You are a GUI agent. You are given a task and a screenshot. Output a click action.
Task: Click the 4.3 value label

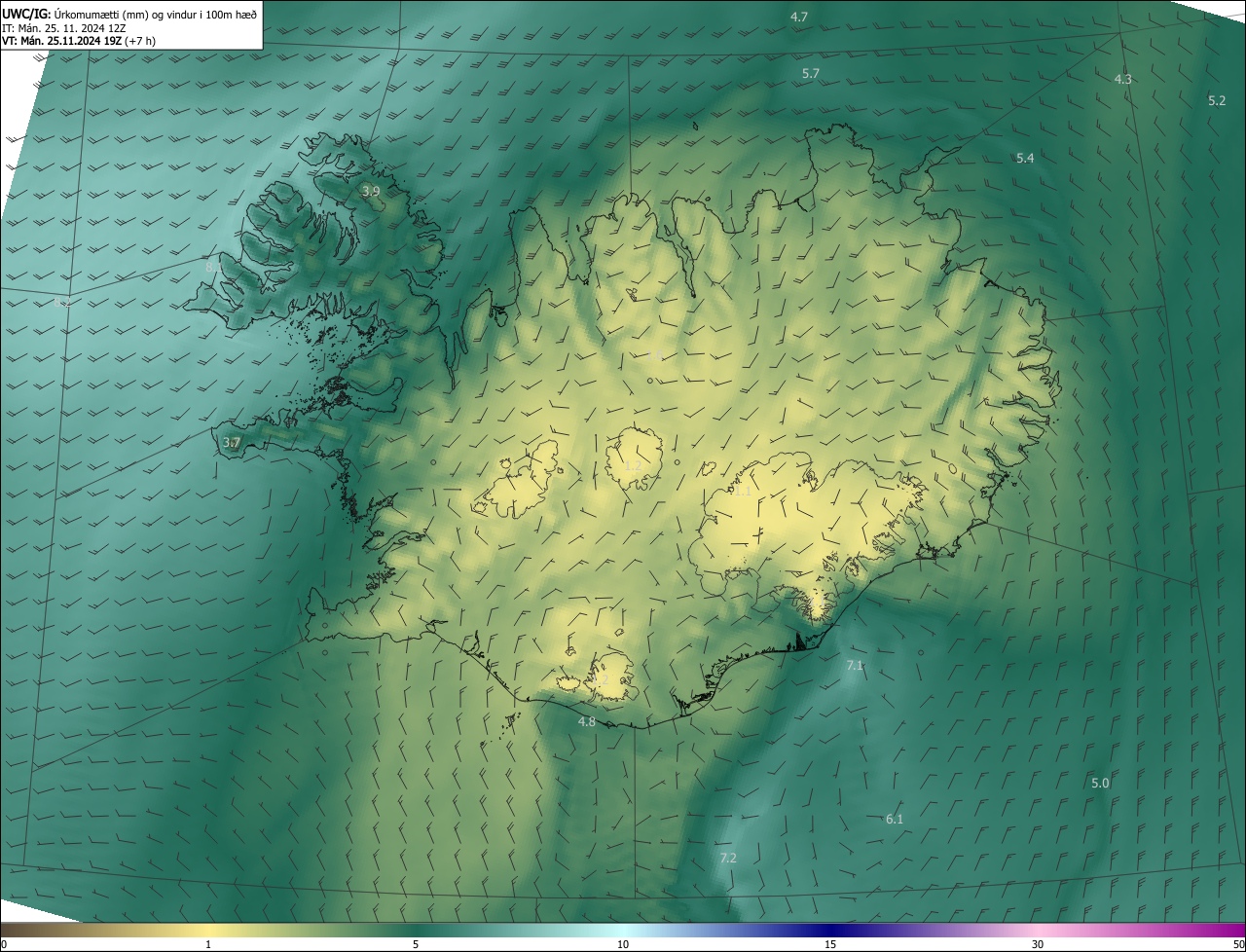[1122, 79]
